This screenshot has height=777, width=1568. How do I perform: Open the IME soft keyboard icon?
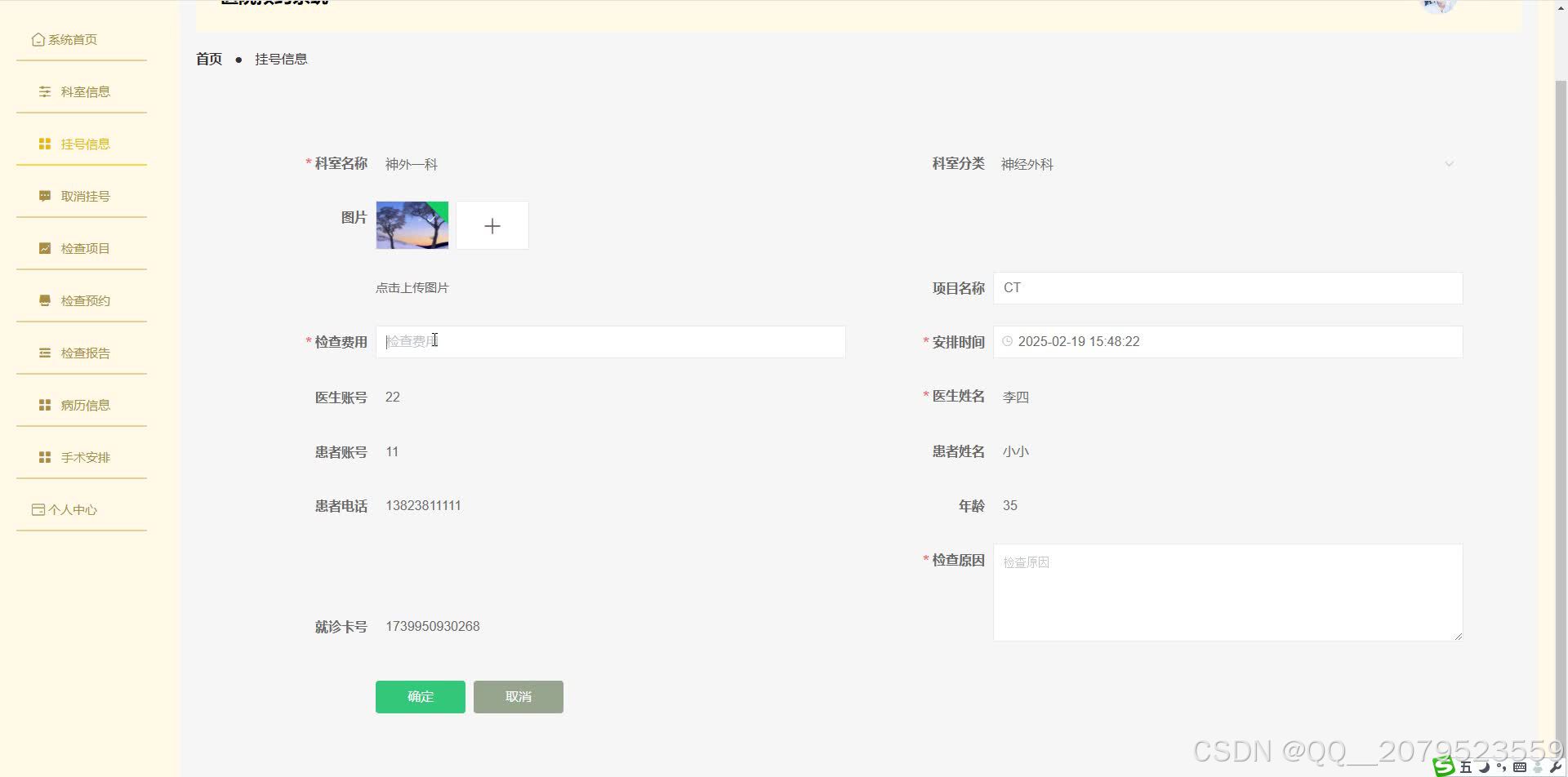[x=1519, y=767]
